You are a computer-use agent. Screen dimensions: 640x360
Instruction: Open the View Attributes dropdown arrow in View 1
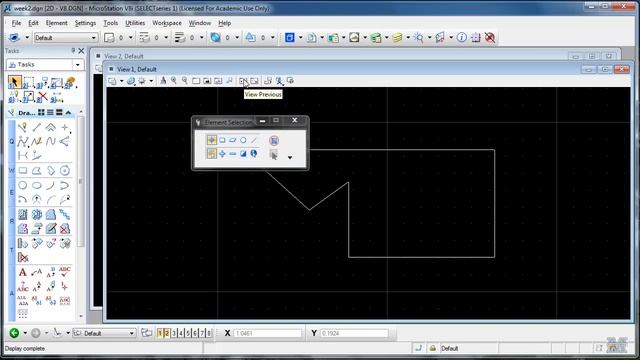[121, 81]
